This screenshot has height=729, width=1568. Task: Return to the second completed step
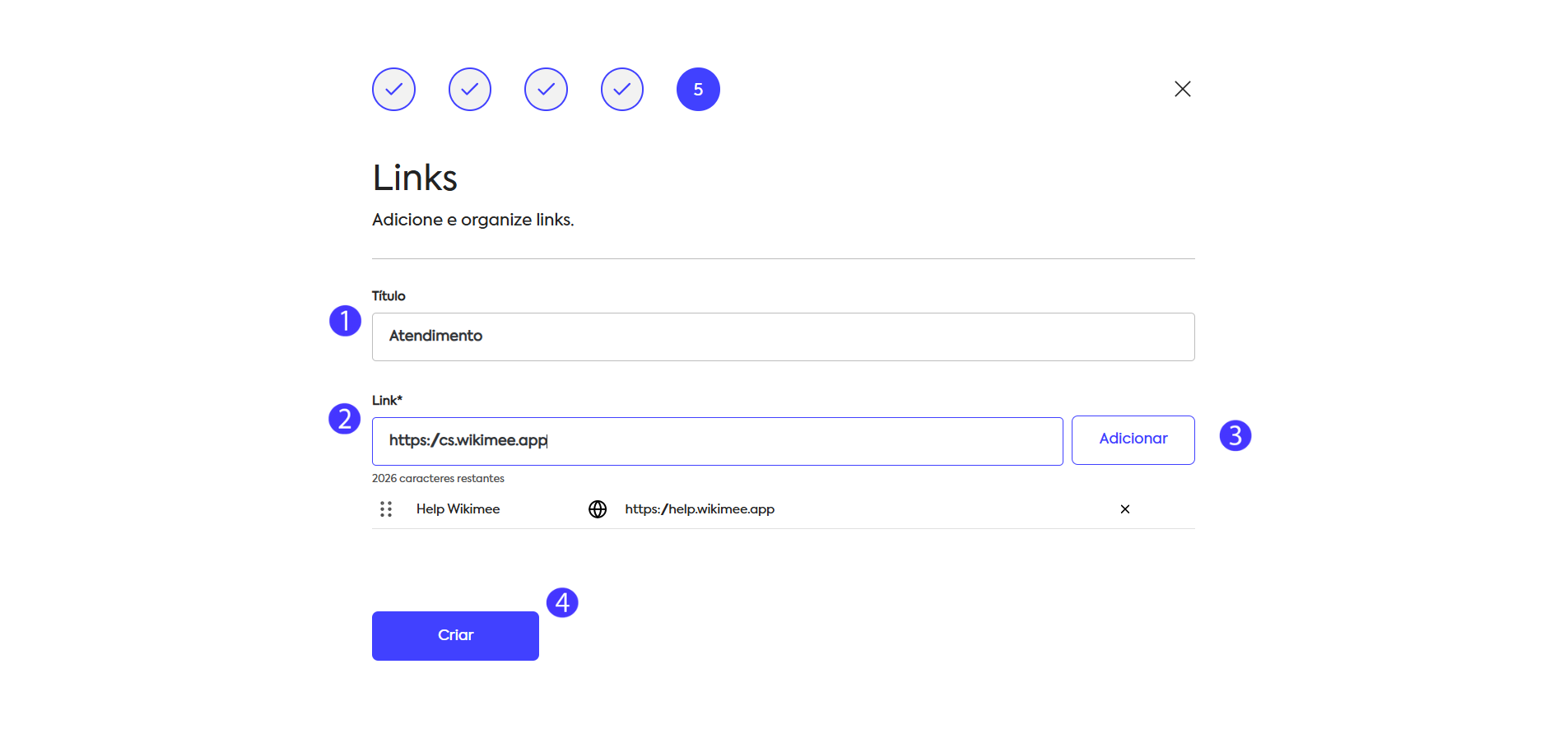470,89
